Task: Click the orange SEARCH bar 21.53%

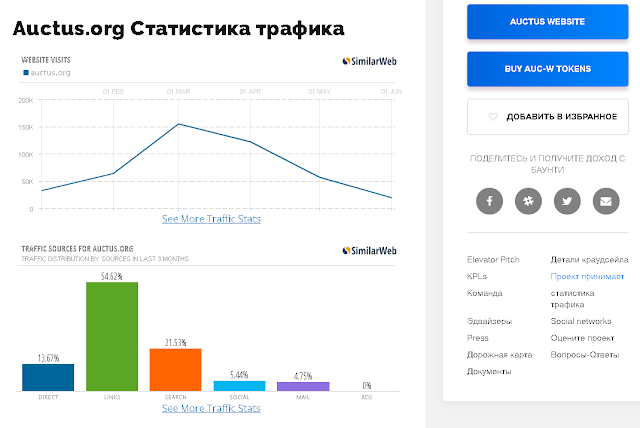Action: 176,370
